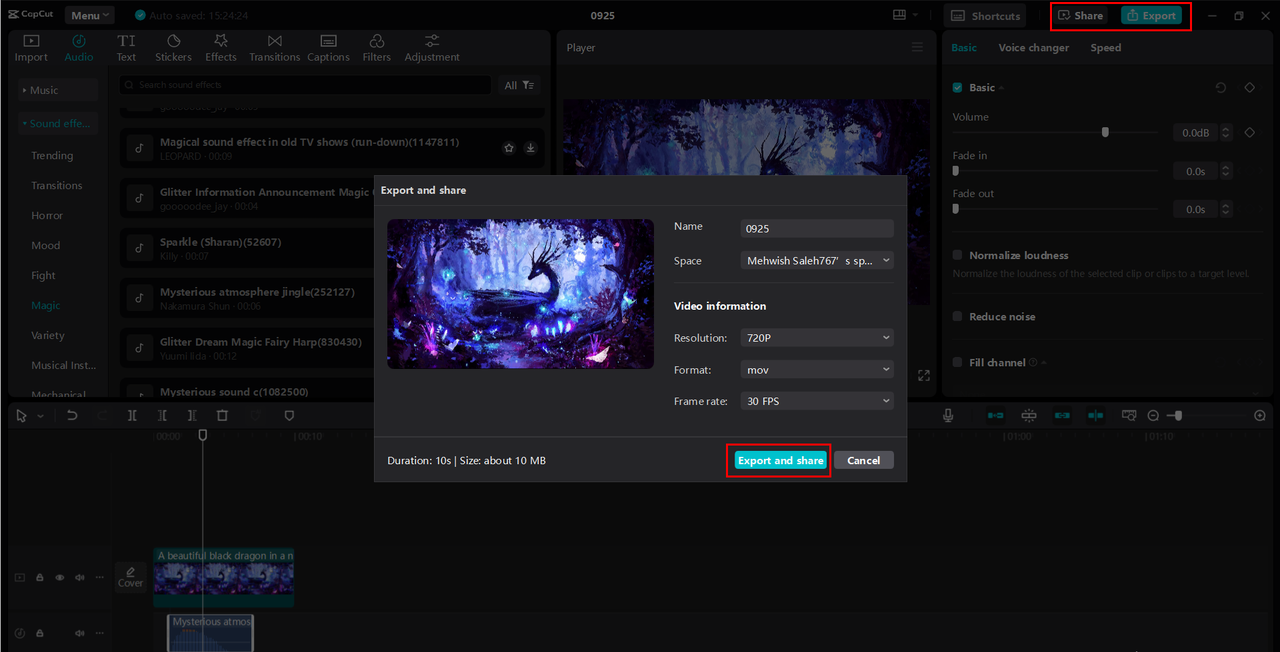The width and height of the screenshot is (1280, 652).
Task: Favorite the Magical sound effect entry
Action: coord(509,148)
